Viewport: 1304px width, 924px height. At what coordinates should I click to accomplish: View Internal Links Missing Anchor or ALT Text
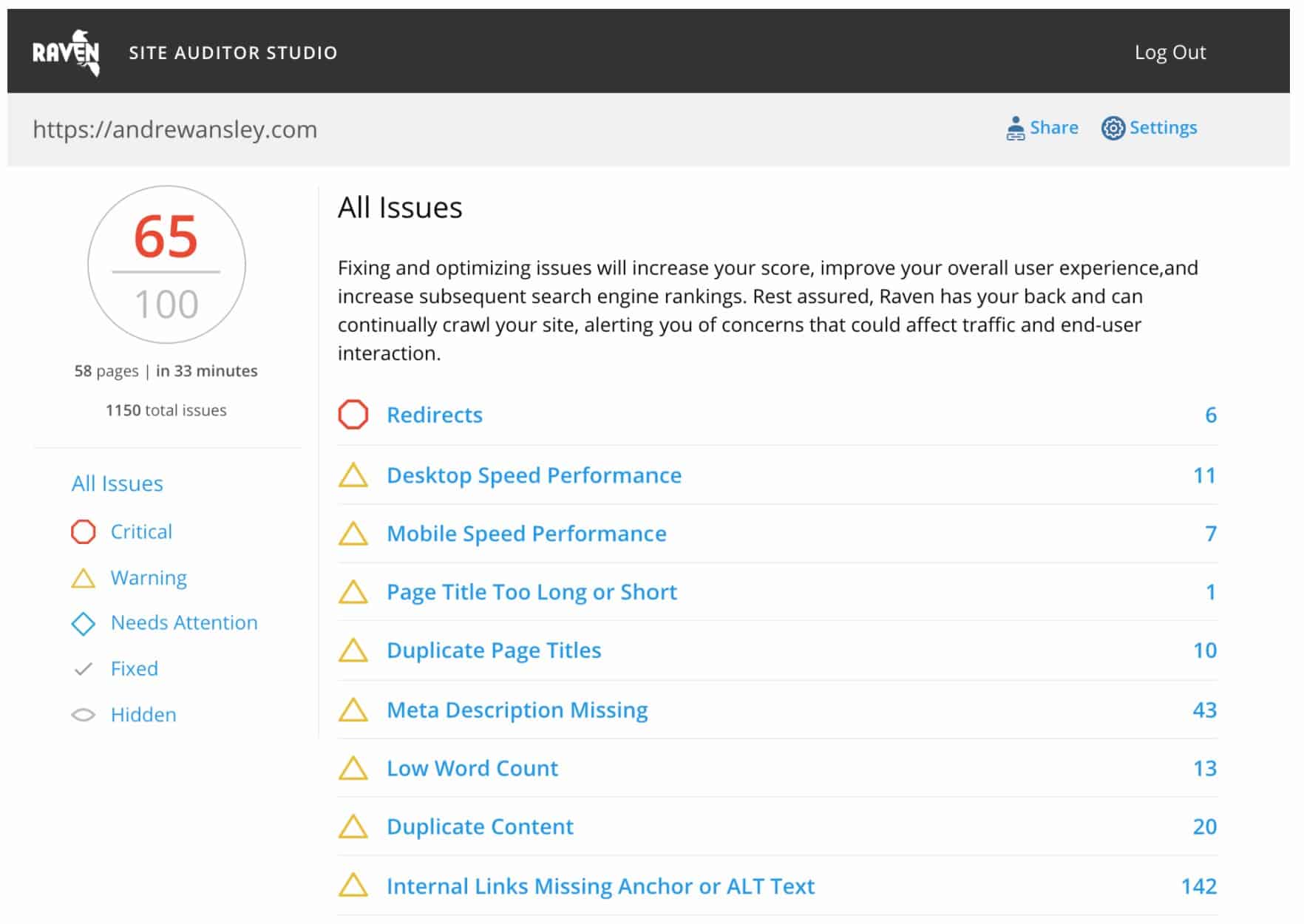coord(600,886)
